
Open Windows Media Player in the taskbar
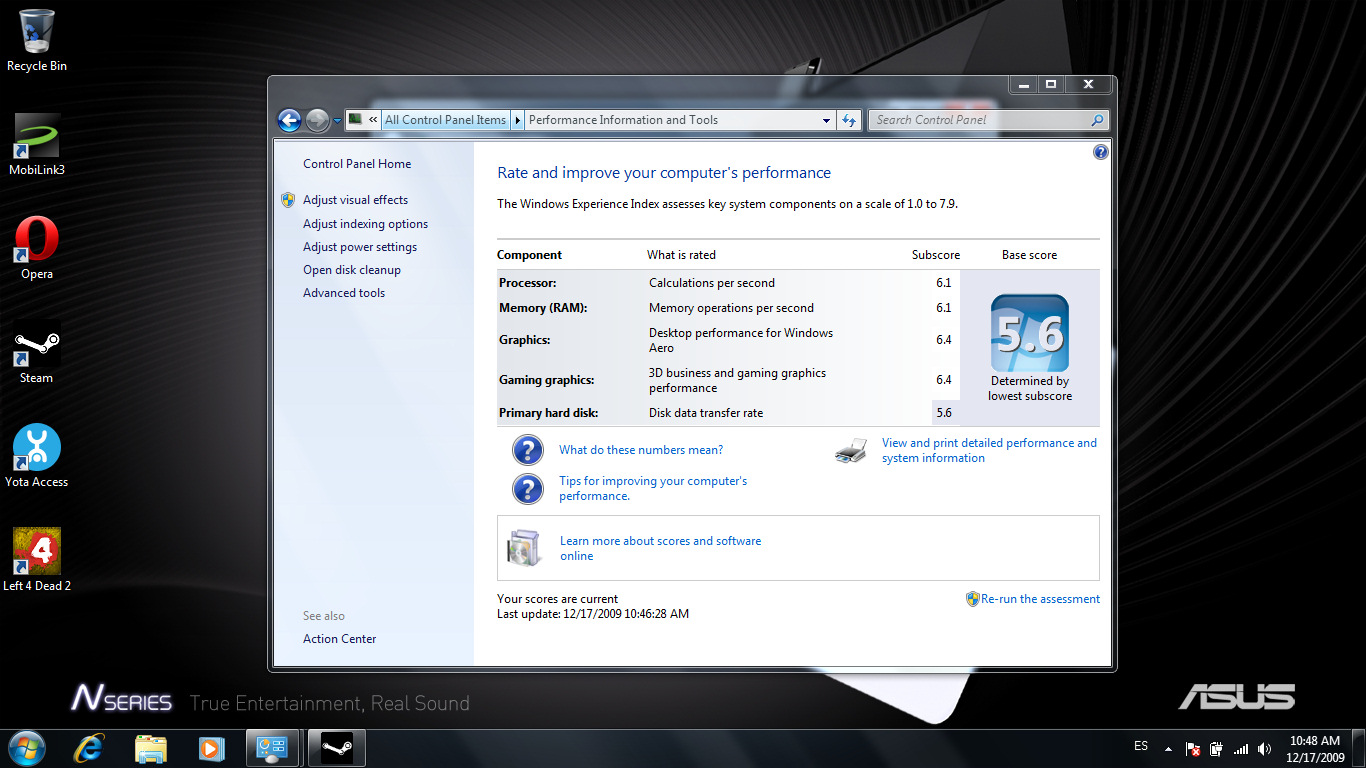click(x=210, y=747)
